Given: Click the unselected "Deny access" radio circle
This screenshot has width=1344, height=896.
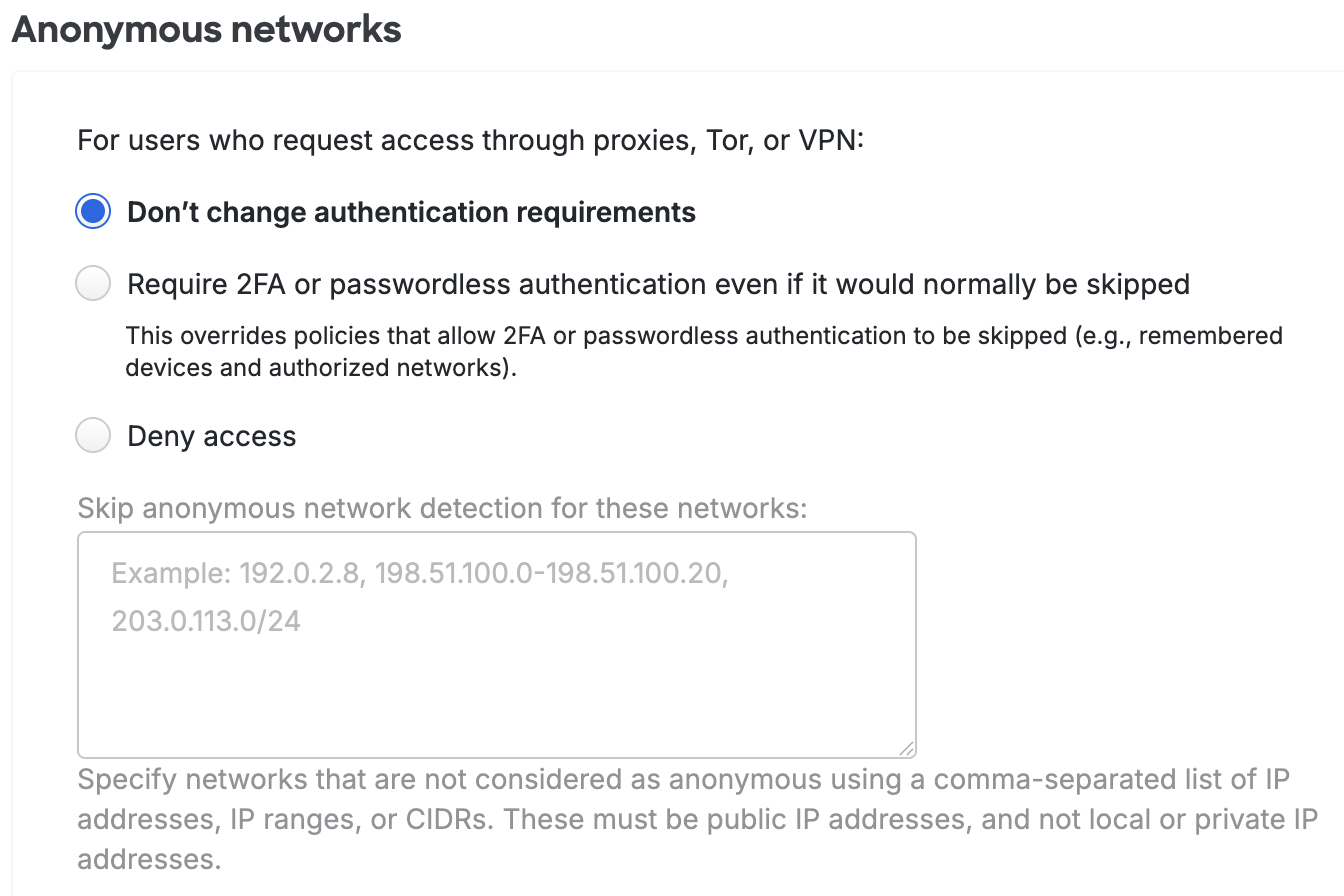Looking at the screenshot, I should [92, 435].
